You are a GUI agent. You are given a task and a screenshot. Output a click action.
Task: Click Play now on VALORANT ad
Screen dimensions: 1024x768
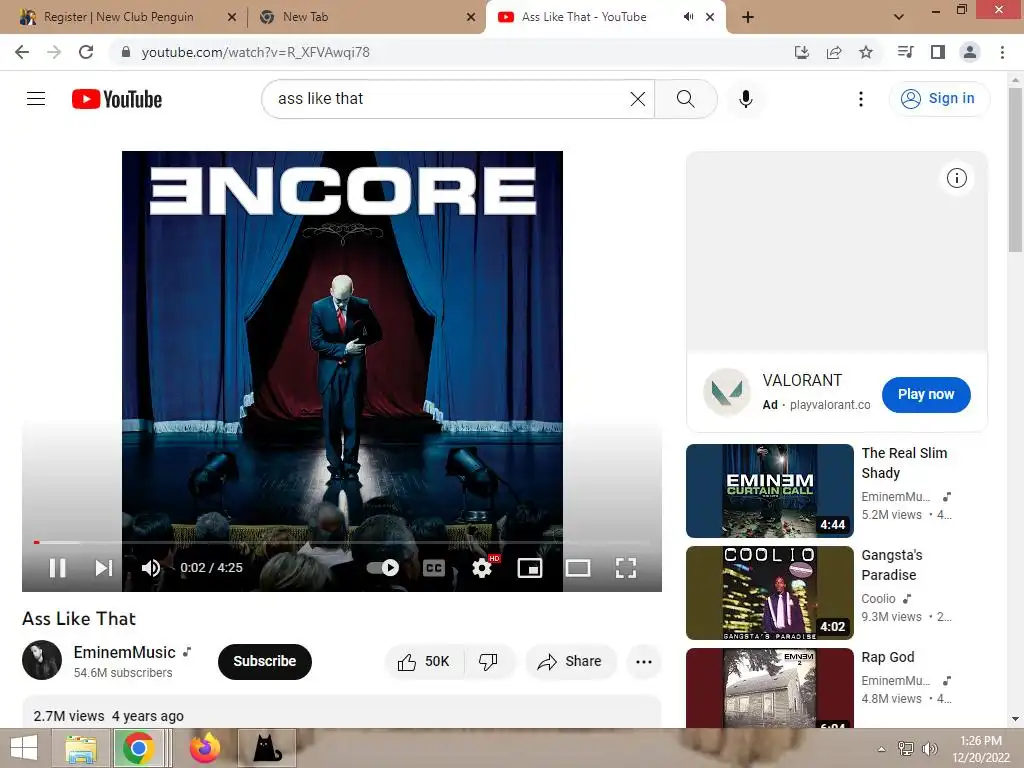point(926,394)
